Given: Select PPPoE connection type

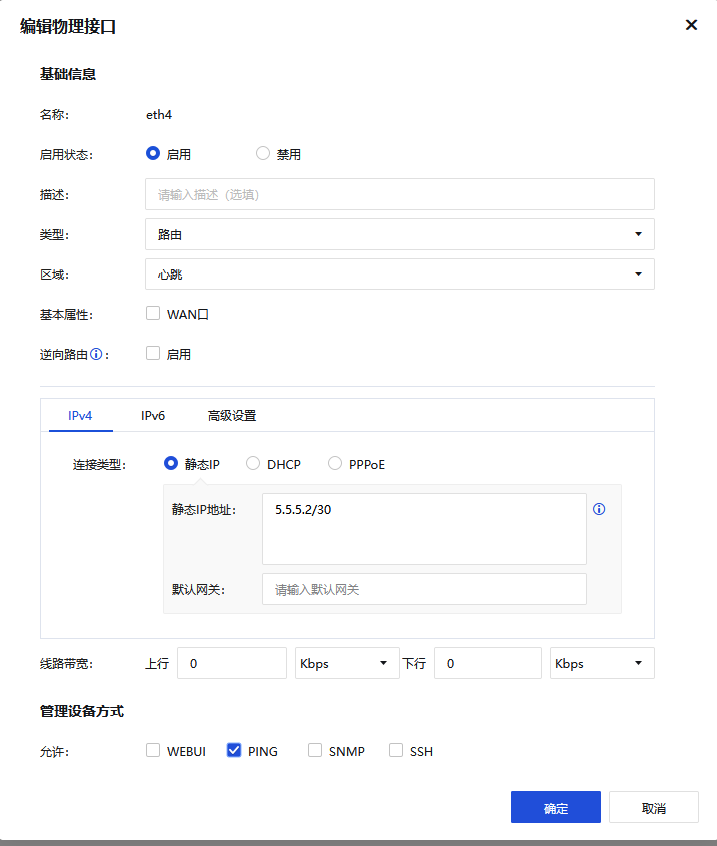Looking at the screenshot, I should point(335,463).
